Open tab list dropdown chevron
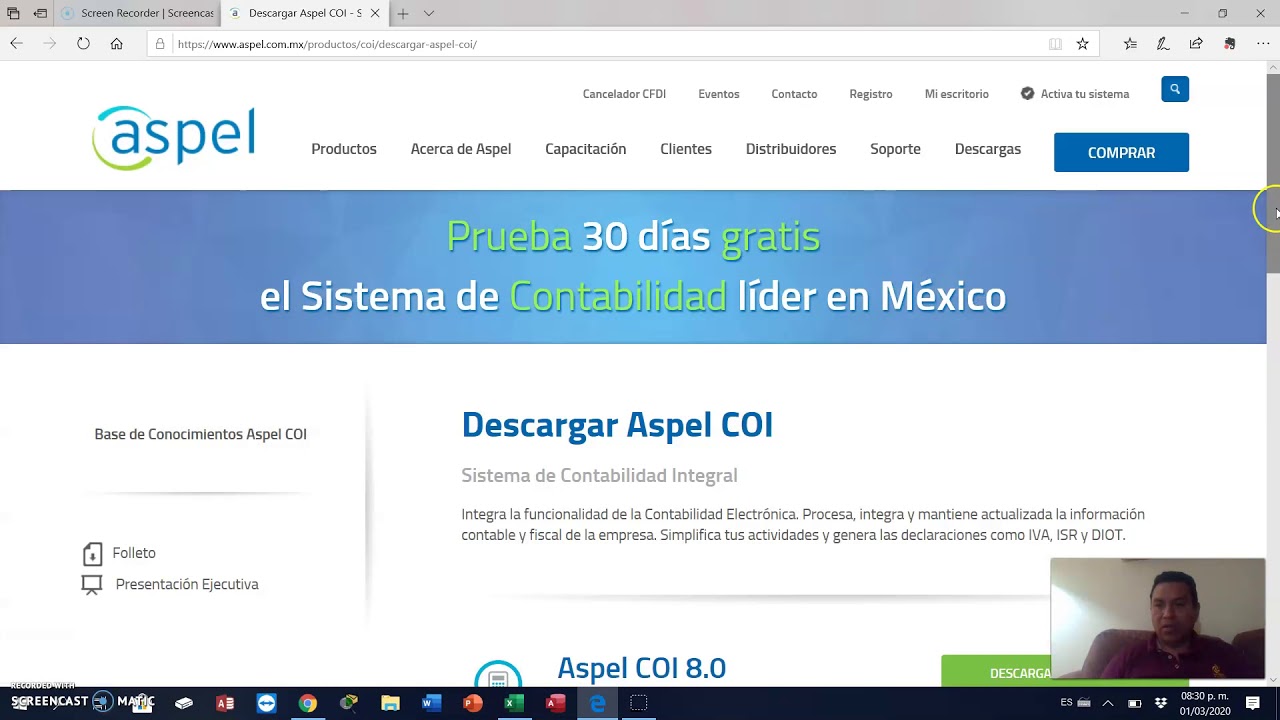The image size is (1280, 720). click(x=429, y=13)
